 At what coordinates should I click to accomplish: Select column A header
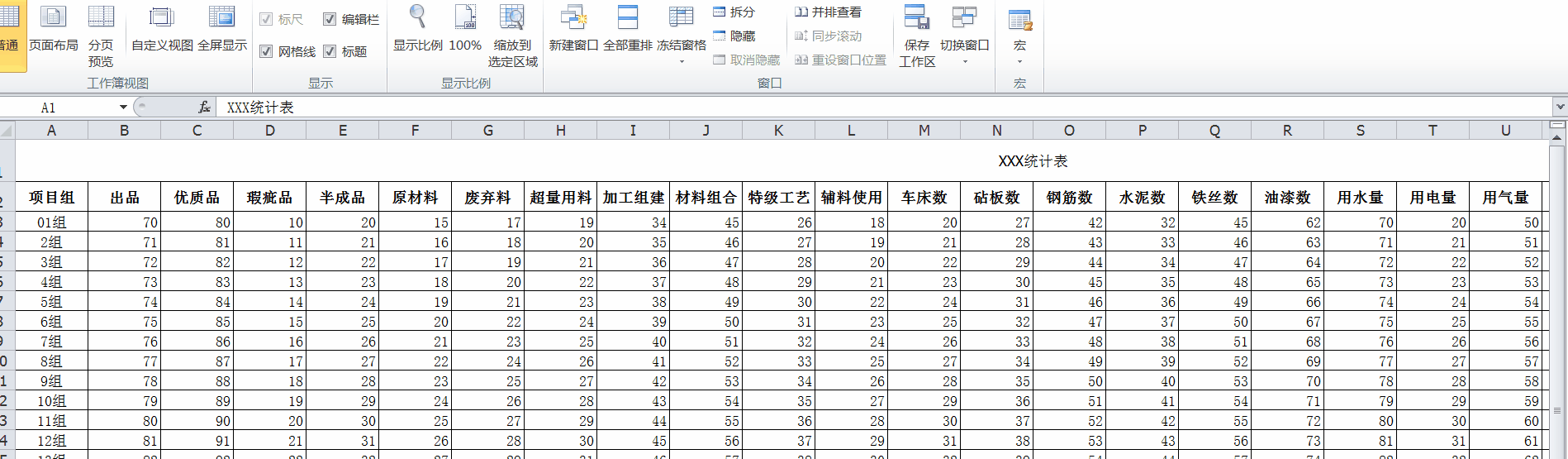click(x=51, y=130)
